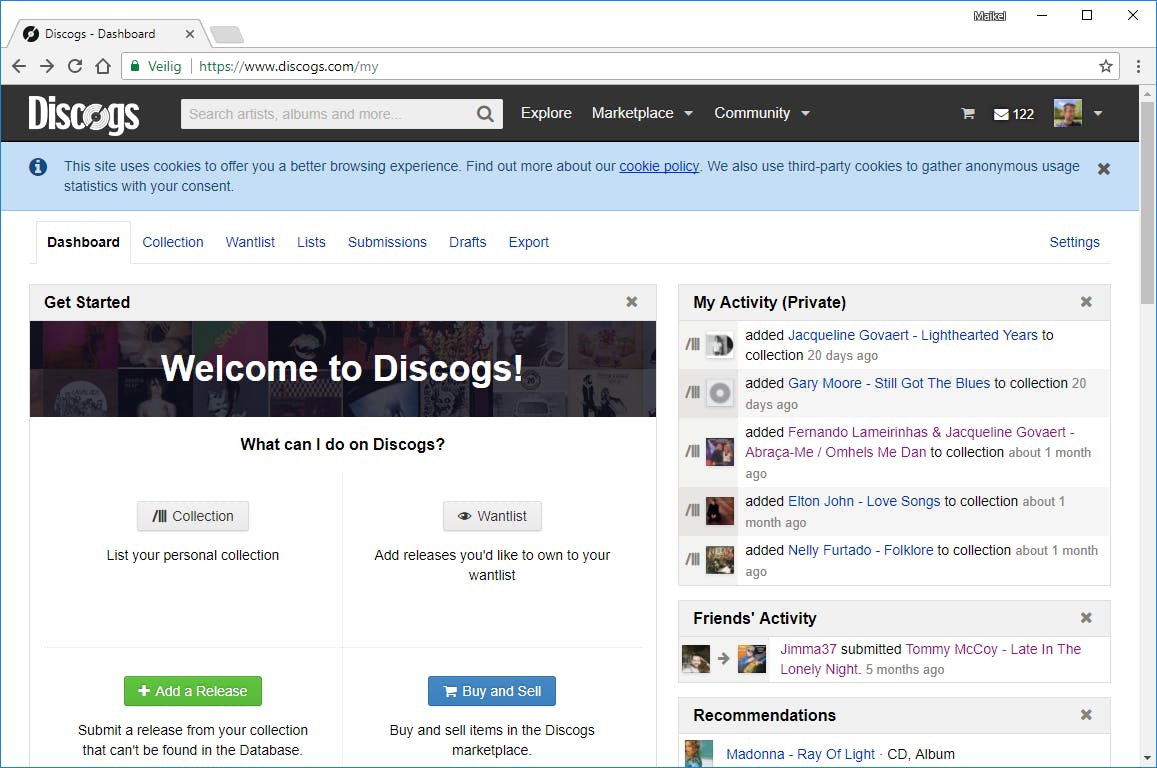Open Jacqueline Govaert - Lighthearted Years link

[913, 335]
